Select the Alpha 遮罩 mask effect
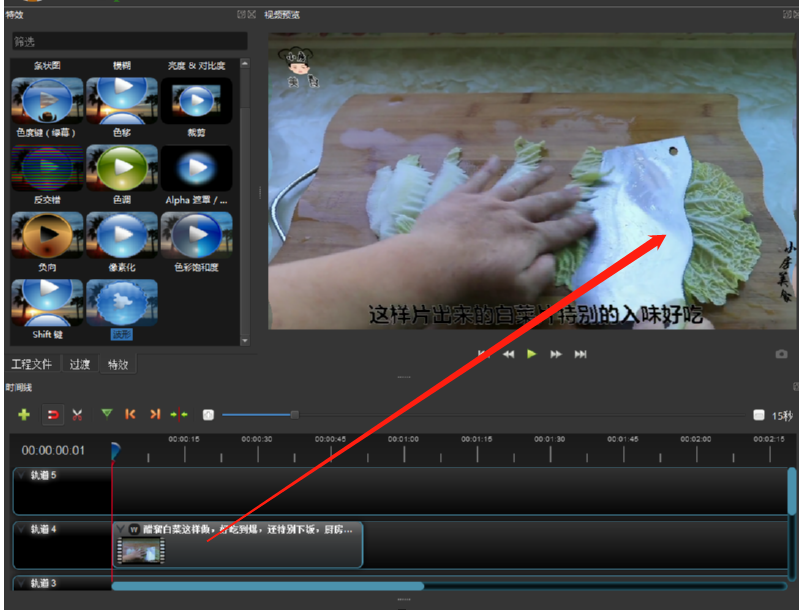799x610 pixels. [x=197, y=168]
